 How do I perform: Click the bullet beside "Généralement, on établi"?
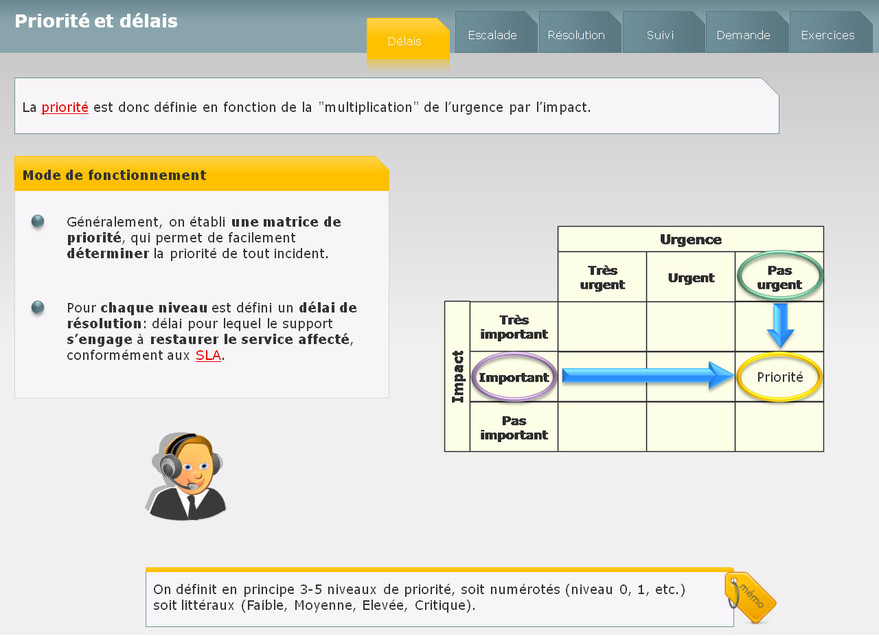coord(38,221)
